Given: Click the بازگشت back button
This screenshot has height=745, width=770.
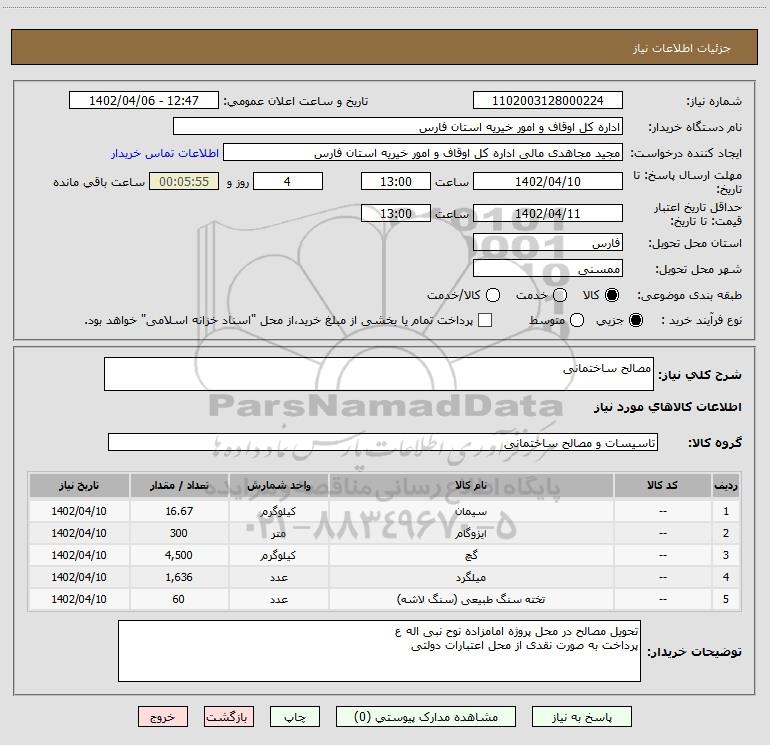Looking at the screenshot, I should tap(229, 717).
